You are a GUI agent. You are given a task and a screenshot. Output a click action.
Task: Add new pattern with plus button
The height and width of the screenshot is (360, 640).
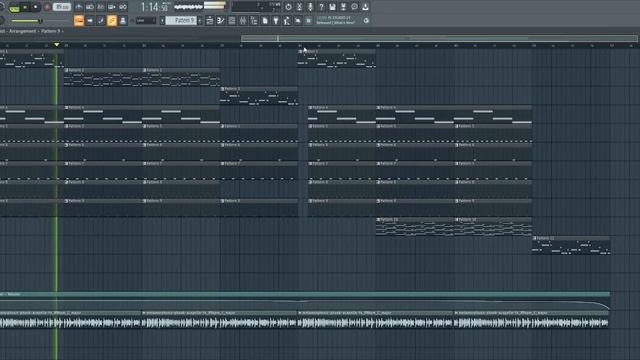200,20
